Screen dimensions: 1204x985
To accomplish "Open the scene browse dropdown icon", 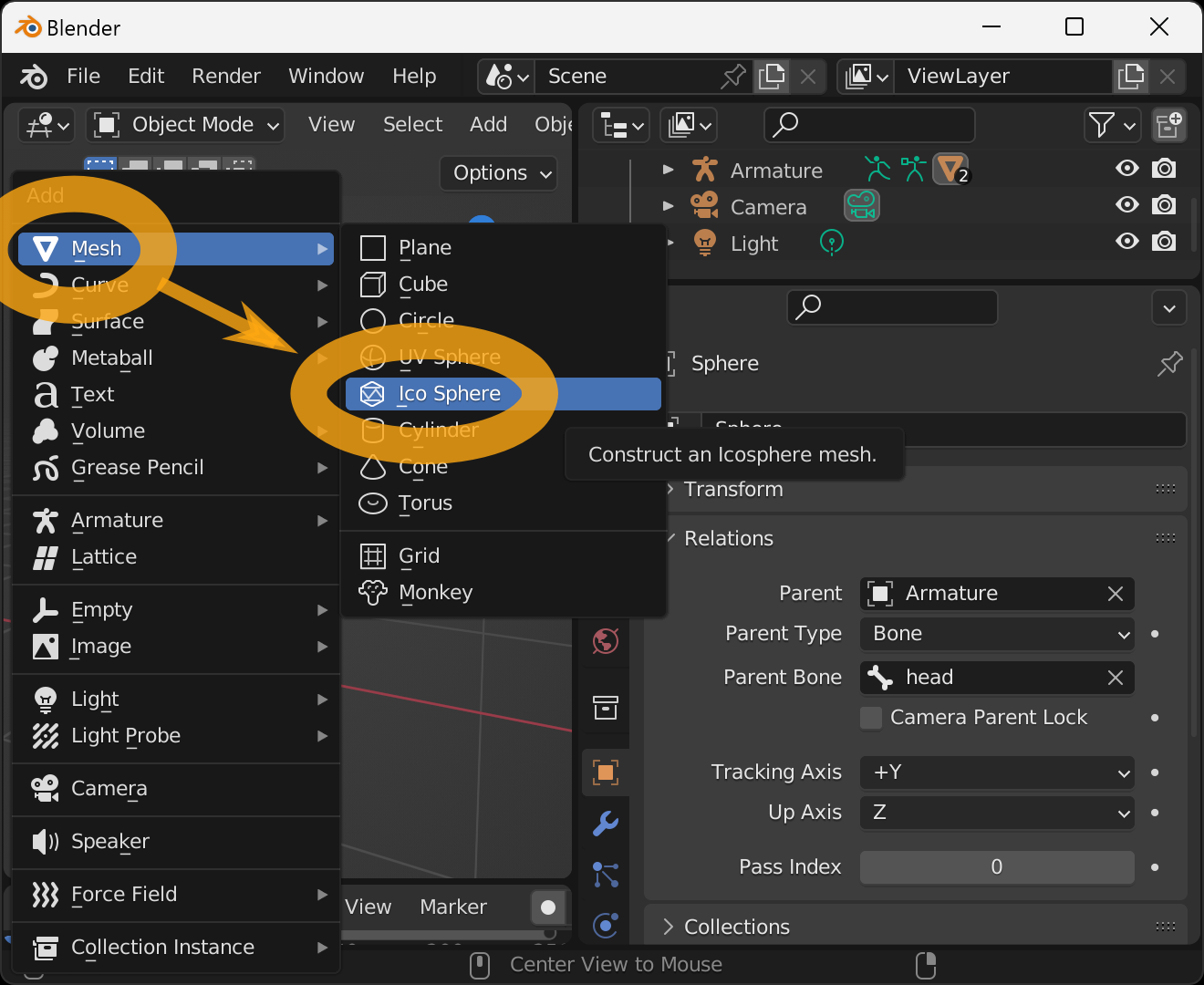I will 506,77.
